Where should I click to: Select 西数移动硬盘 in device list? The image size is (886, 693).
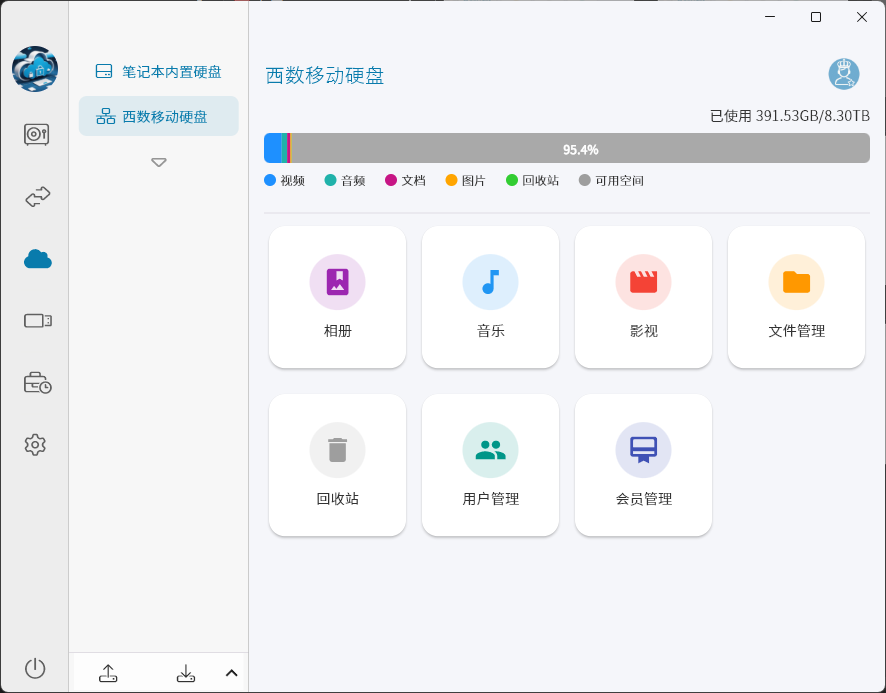159,116
